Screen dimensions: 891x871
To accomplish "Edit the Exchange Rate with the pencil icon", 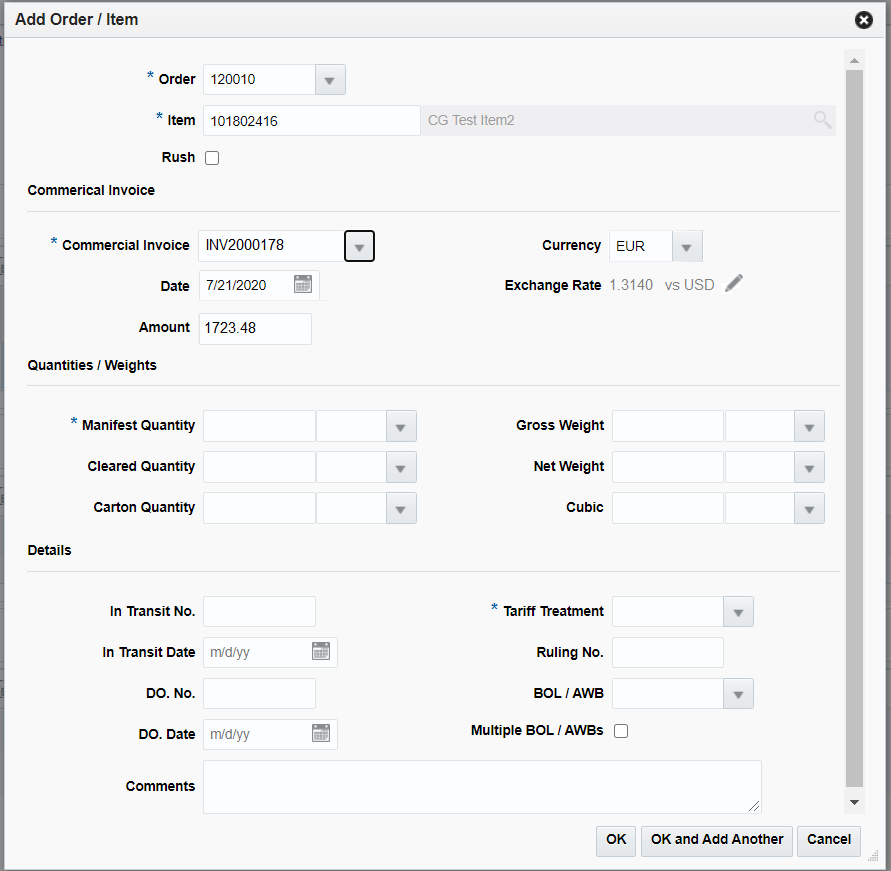I will pos(733,283).
